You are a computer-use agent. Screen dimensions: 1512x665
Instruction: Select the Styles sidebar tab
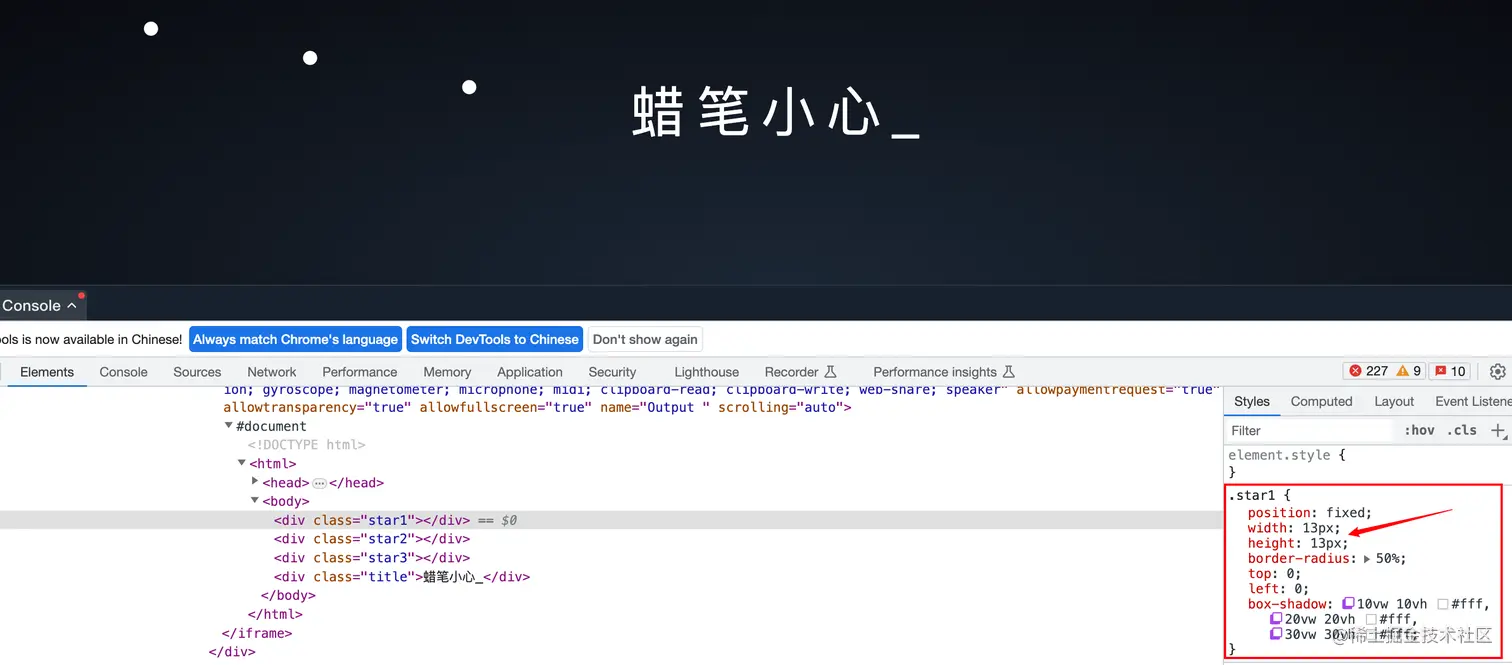1252,401
